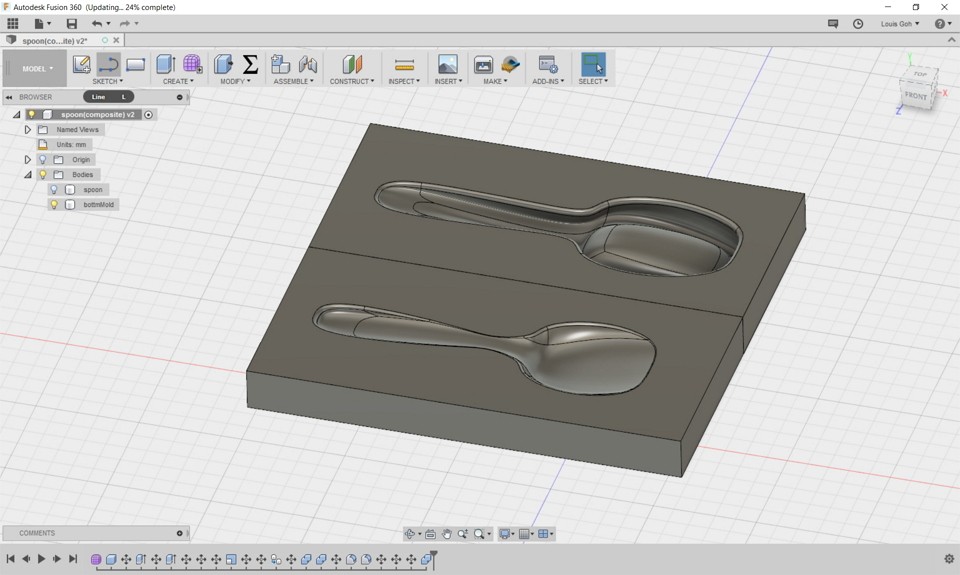
Task: Select the Offset Plane construct tool
Action: 352,64
